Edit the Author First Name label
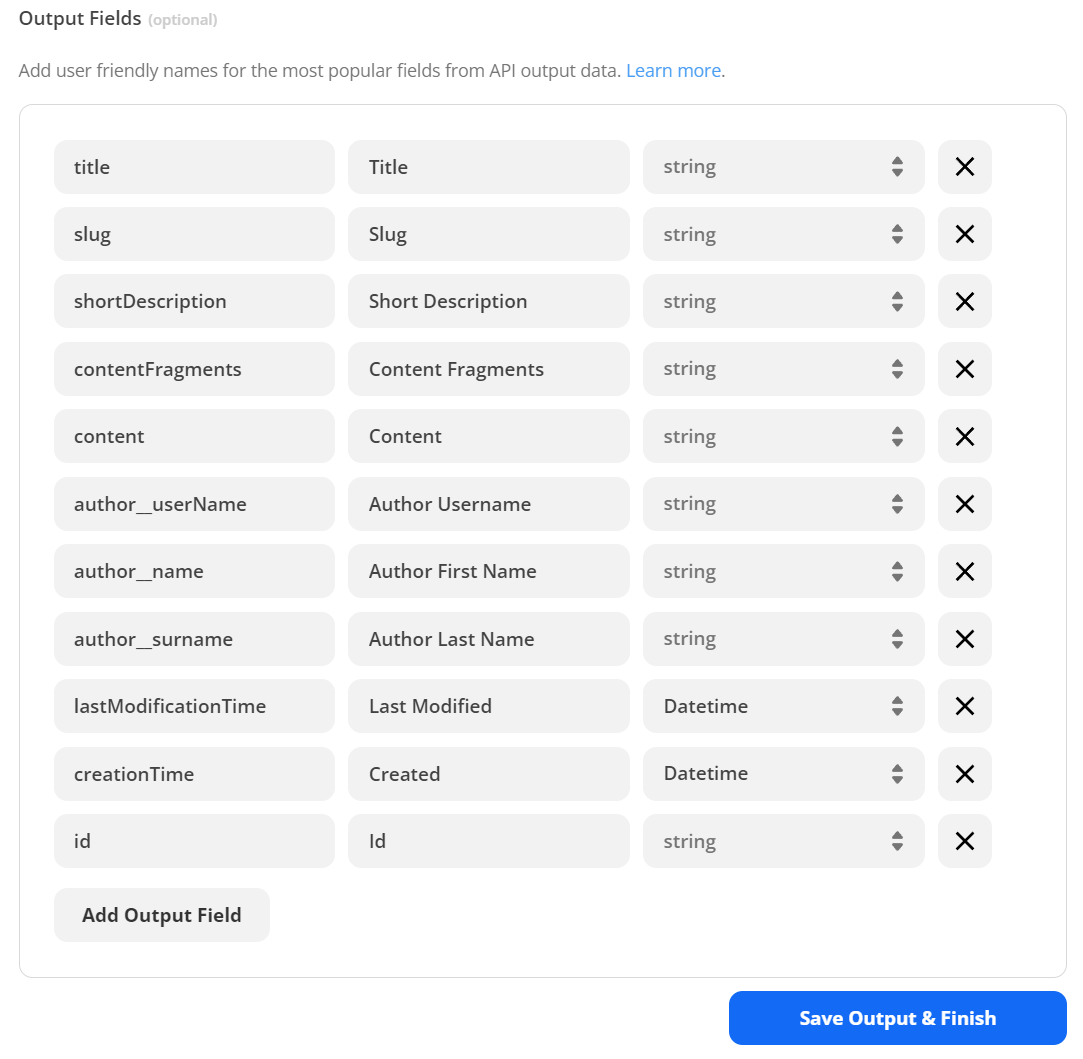The width and height of the screenshot is (1083, 1059). pos(488,571)
